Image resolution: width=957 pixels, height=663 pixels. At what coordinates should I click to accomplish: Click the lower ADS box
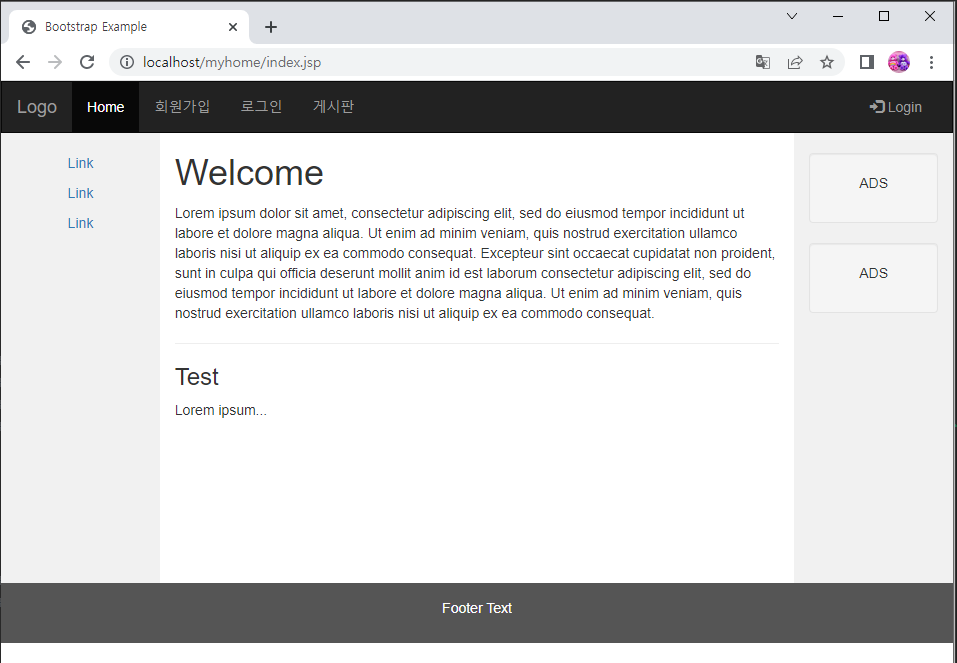coord(873,278)
